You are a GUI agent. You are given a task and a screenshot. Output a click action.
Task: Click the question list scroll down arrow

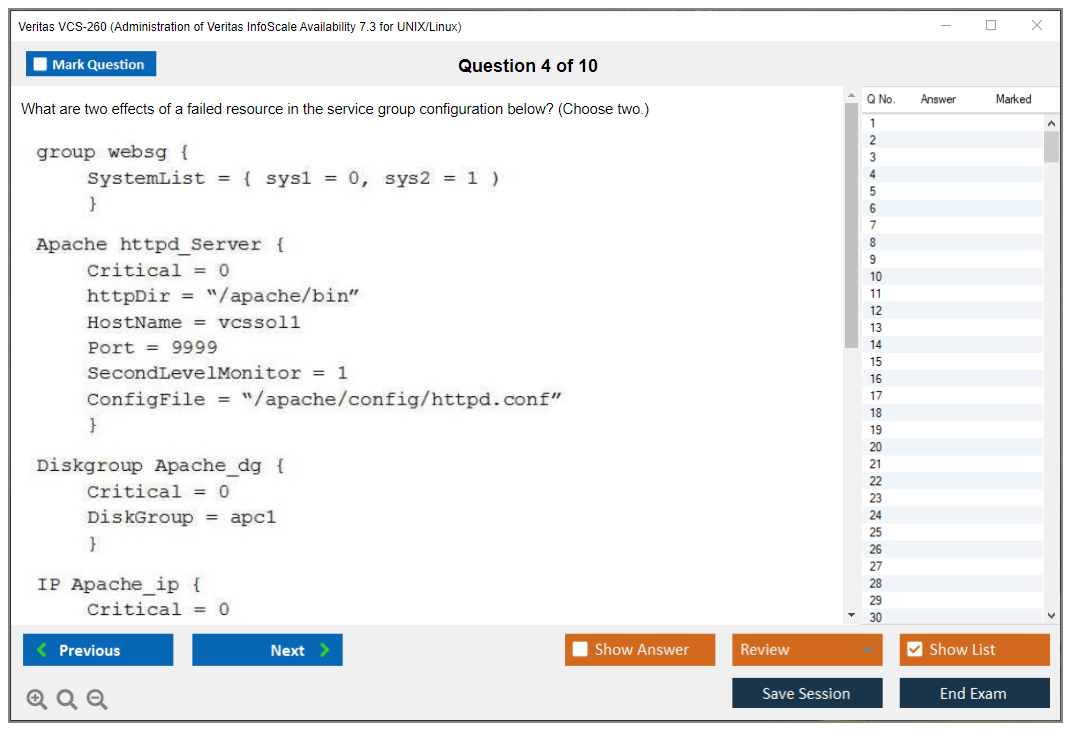tap(1051, 616)
